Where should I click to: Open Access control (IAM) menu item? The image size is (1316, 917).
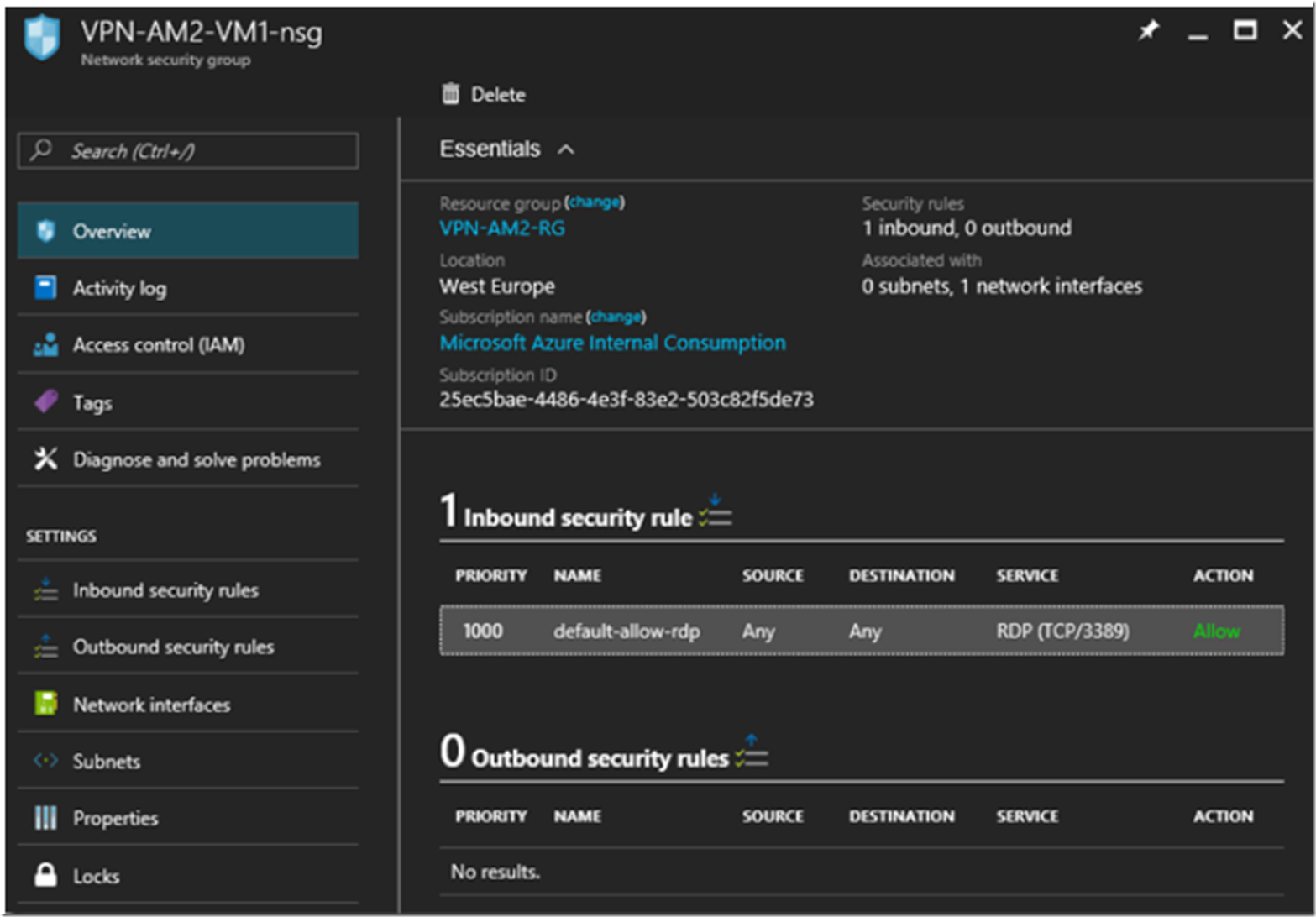click(x=188, y=344)
